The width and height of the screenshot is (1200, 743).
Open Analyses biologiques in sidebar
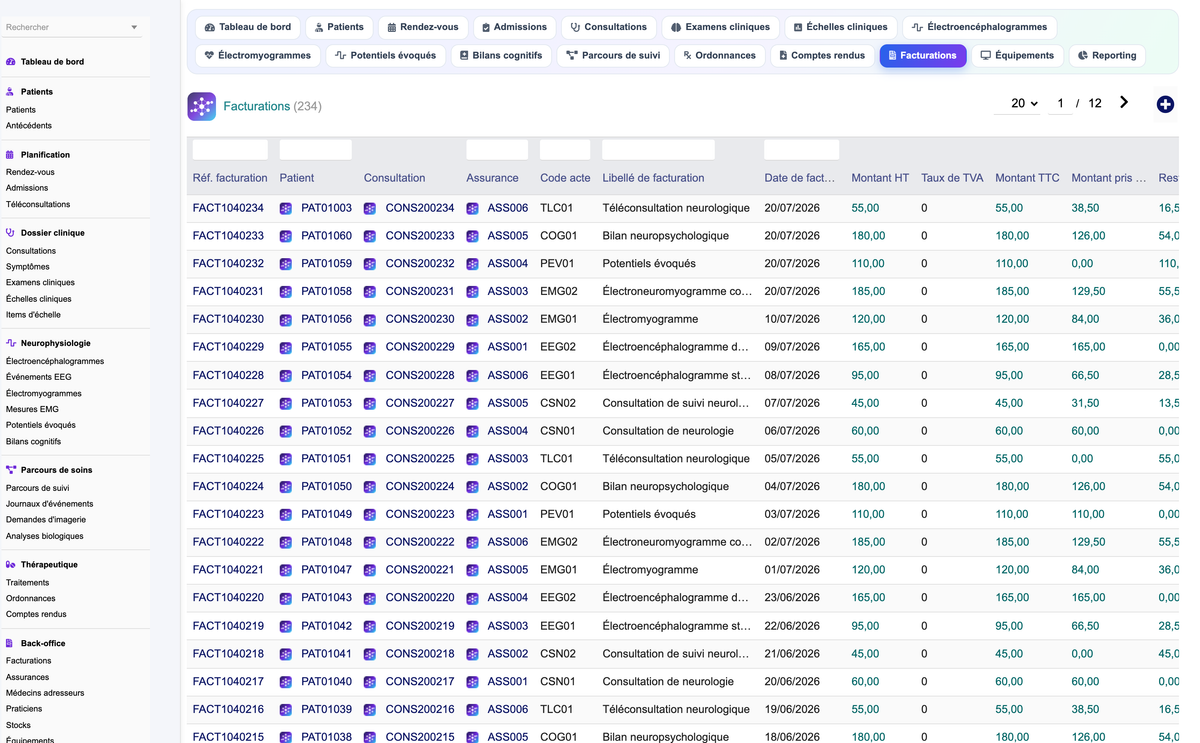coord(45,536)
